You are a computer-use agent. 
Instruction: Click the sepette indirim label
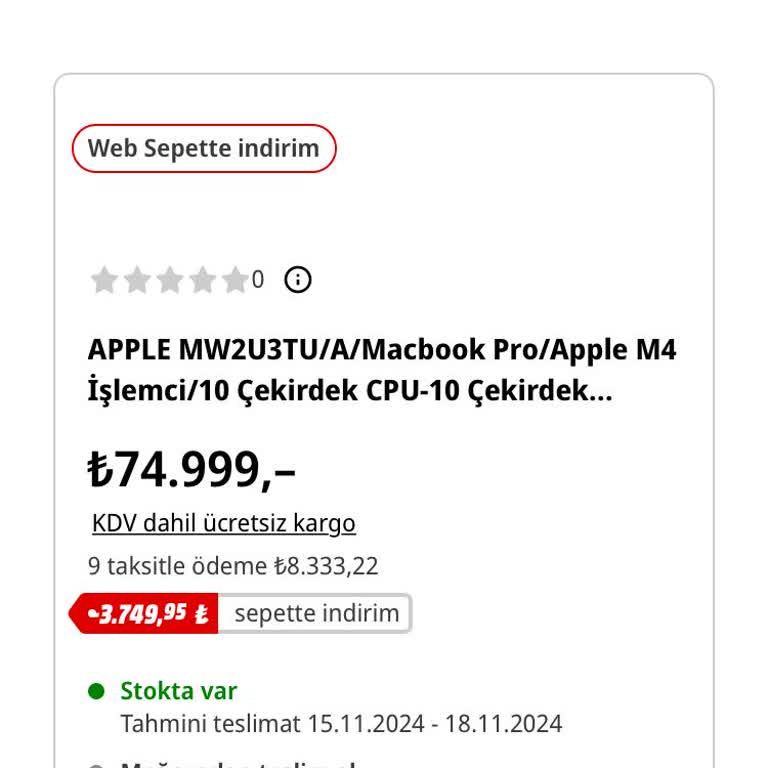[316, 613]
